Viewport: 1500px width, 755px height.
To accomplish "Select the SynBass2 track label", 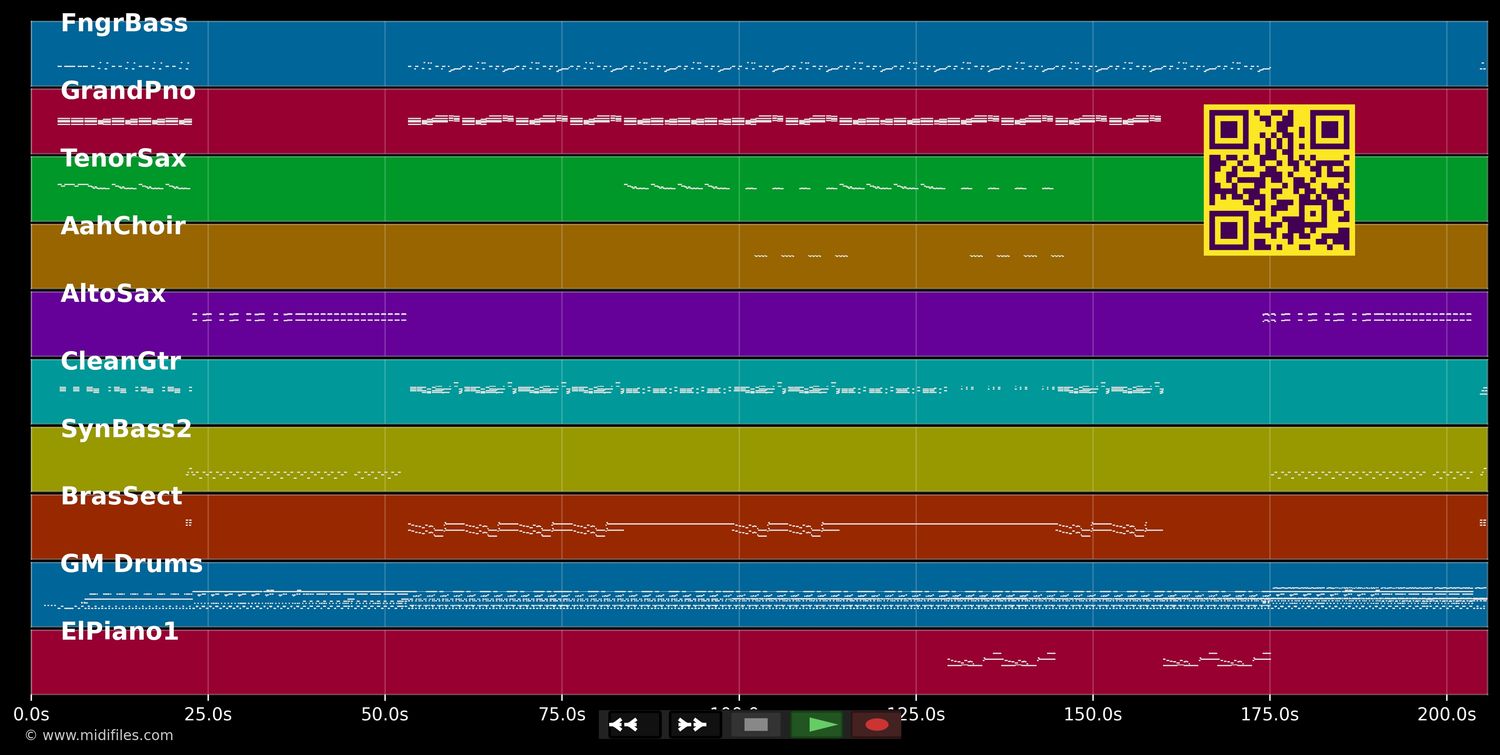I will tap(126, 429).
